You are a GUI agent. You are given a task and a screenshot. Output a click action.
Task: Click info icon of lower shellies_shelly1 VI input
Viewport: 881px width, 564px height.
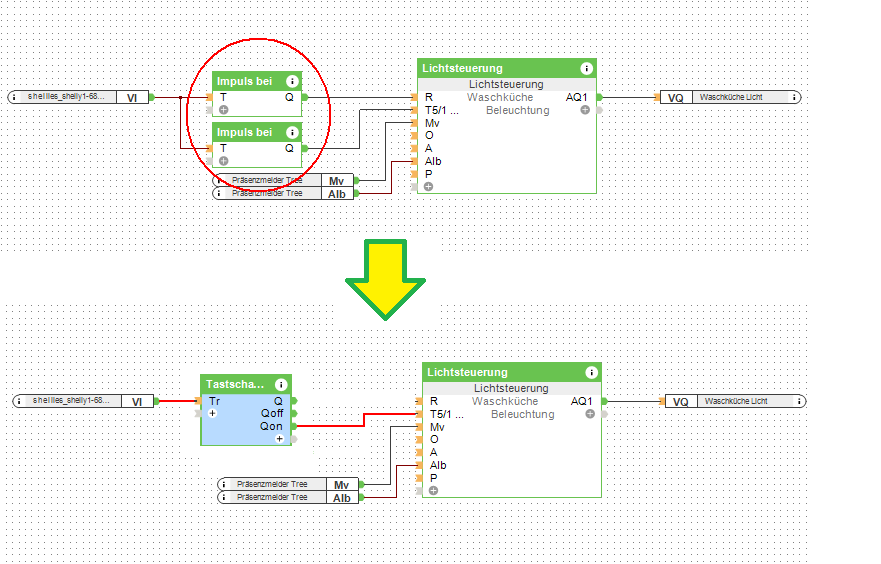tap(19, 401)
